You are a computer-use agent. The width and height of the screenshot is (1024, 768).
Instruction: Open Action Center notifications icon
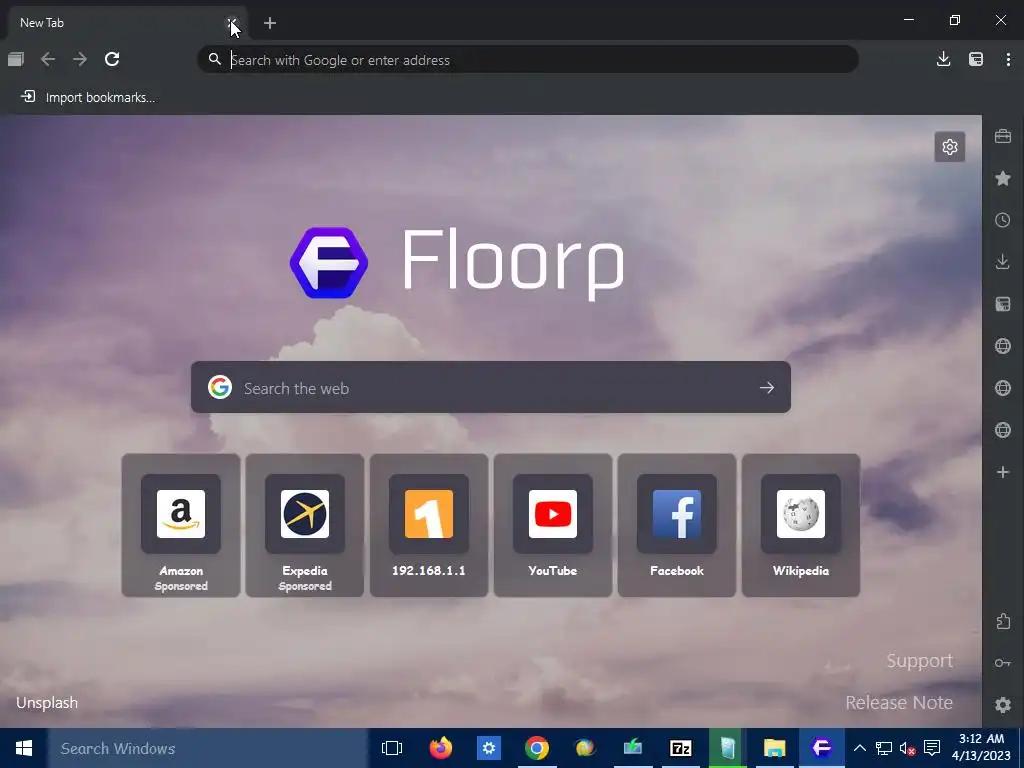click(932, 748)
